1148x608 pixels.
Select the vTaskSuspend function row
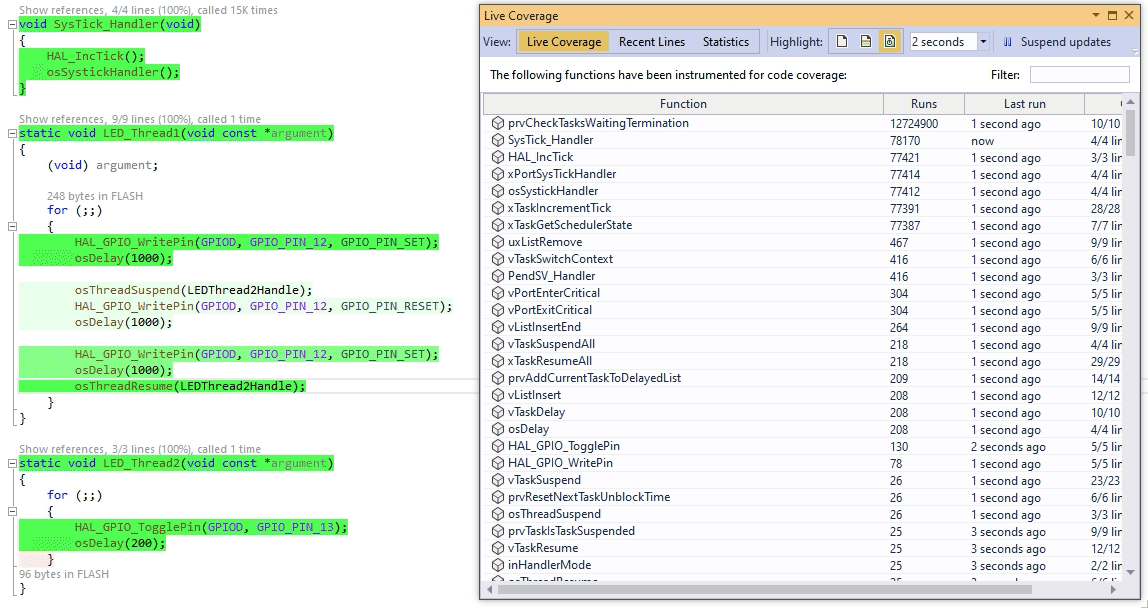click(x=802, y=480)
